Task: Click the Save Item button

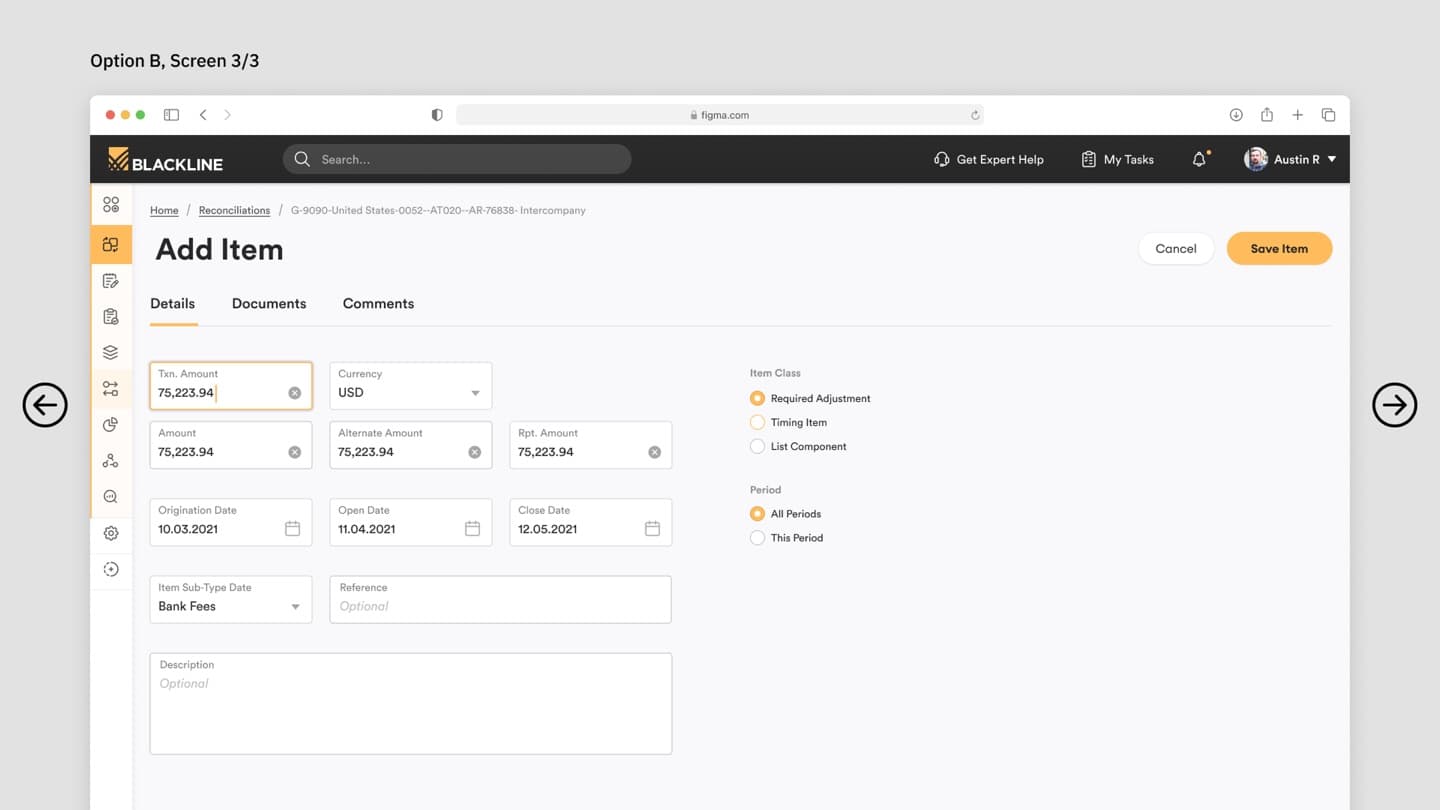Action: pyautogui.click(x=1279, y=248)
